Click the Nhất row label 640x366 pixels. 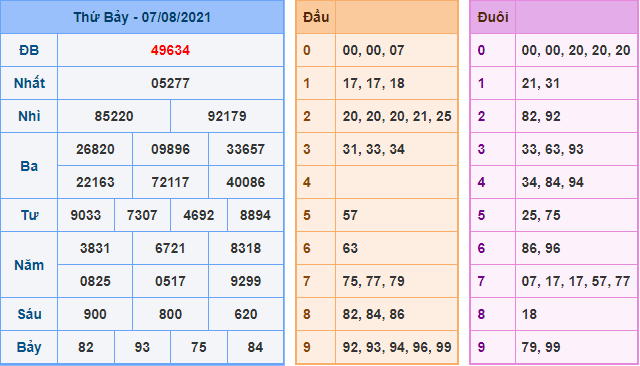tap(29, 83)
